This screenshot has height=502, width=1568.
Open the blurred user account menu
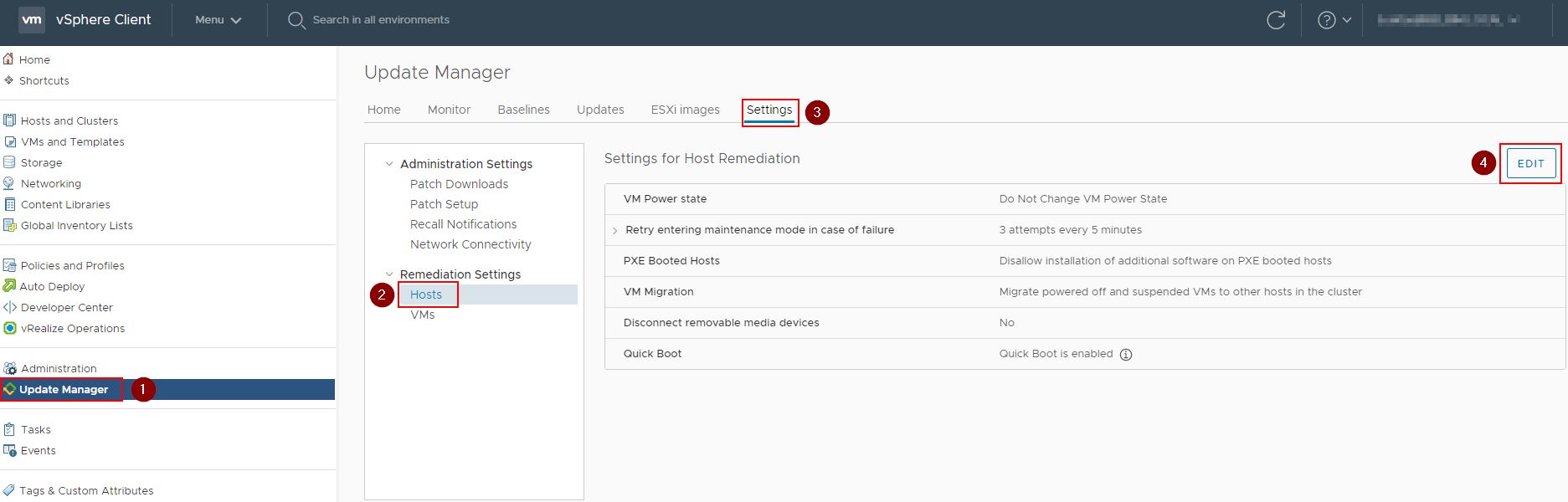tap(1448, 19)
